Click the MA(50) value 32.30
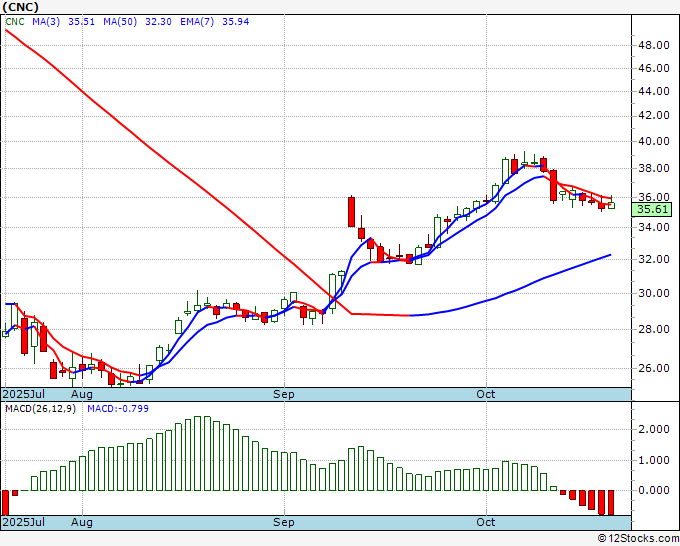 [158, 22]
